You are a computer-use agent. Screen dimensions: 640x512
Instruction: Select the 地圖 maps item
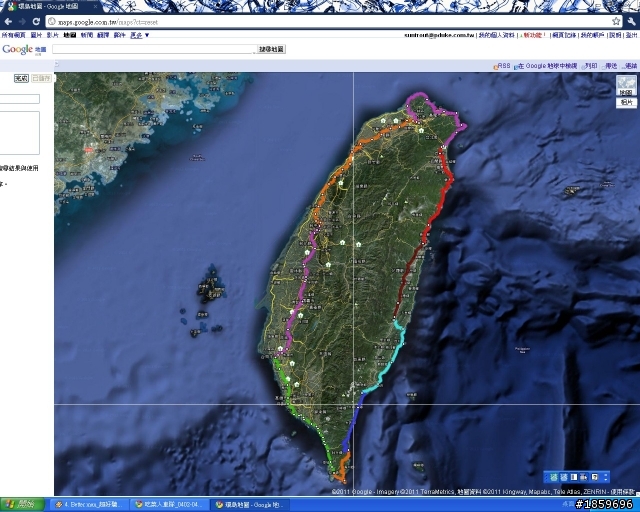(x=70, y=35)
